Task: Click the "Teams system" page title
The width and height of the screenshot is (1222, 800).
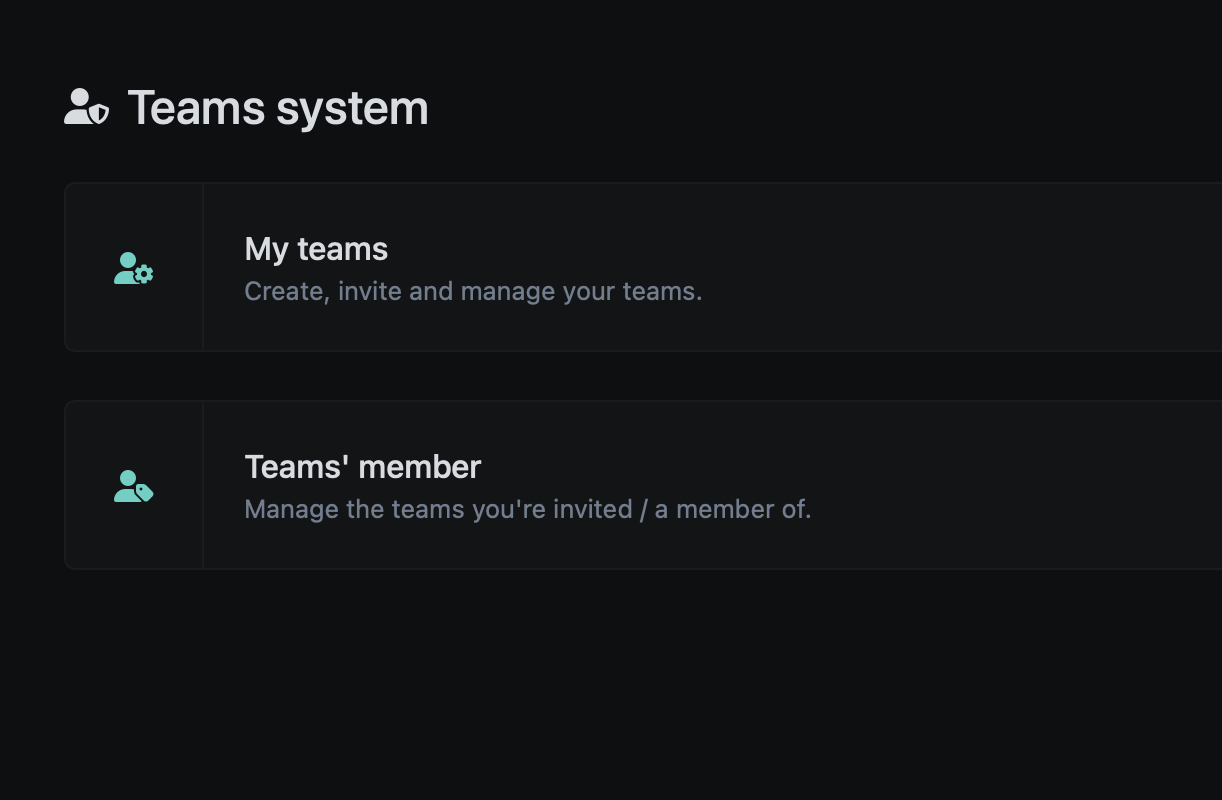Action: [278, 107]
